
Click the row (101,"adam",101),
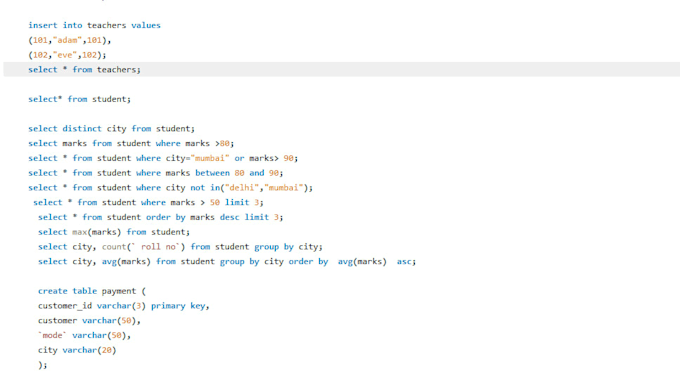[70, 40]
